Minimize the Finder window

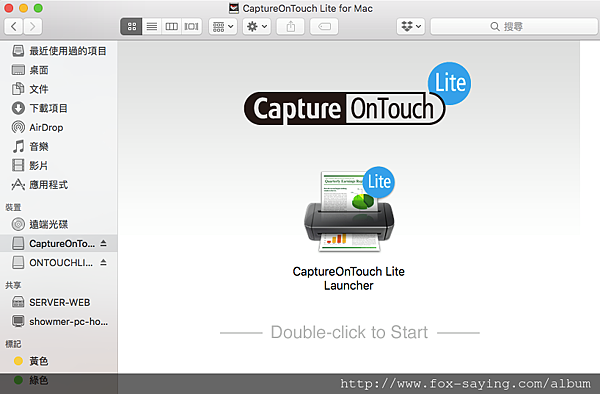(x=23, y=8)
